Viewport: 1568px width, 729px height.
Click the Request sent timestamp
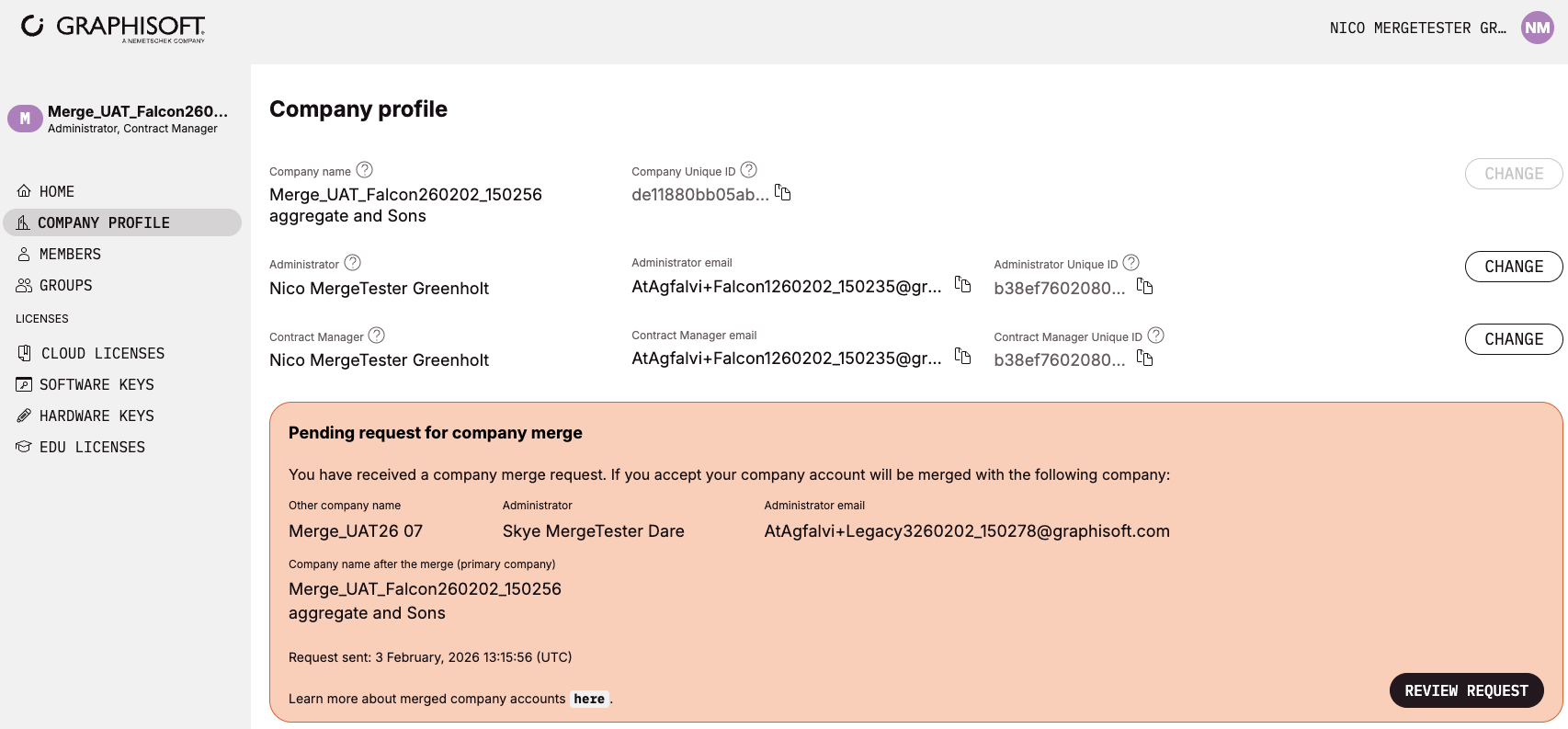pos(430,657)
